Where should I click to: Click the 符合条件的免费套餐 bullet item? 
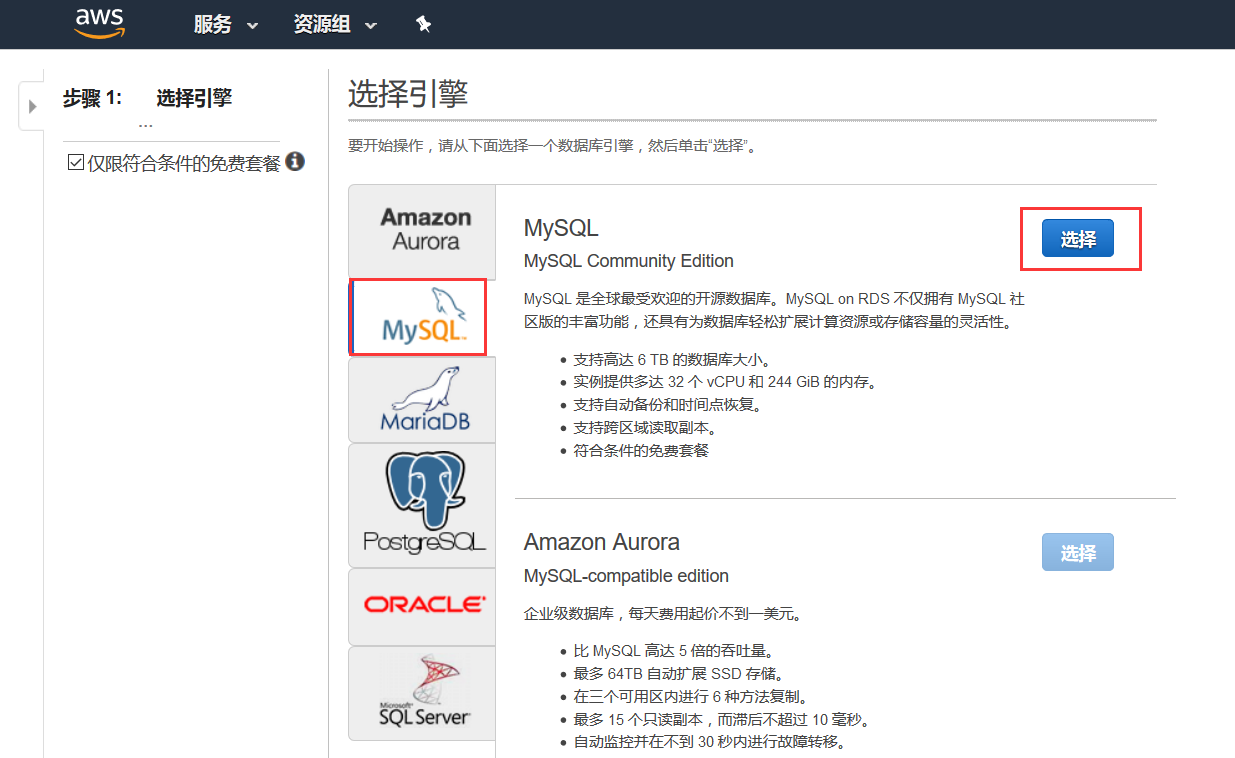(641, 450)
